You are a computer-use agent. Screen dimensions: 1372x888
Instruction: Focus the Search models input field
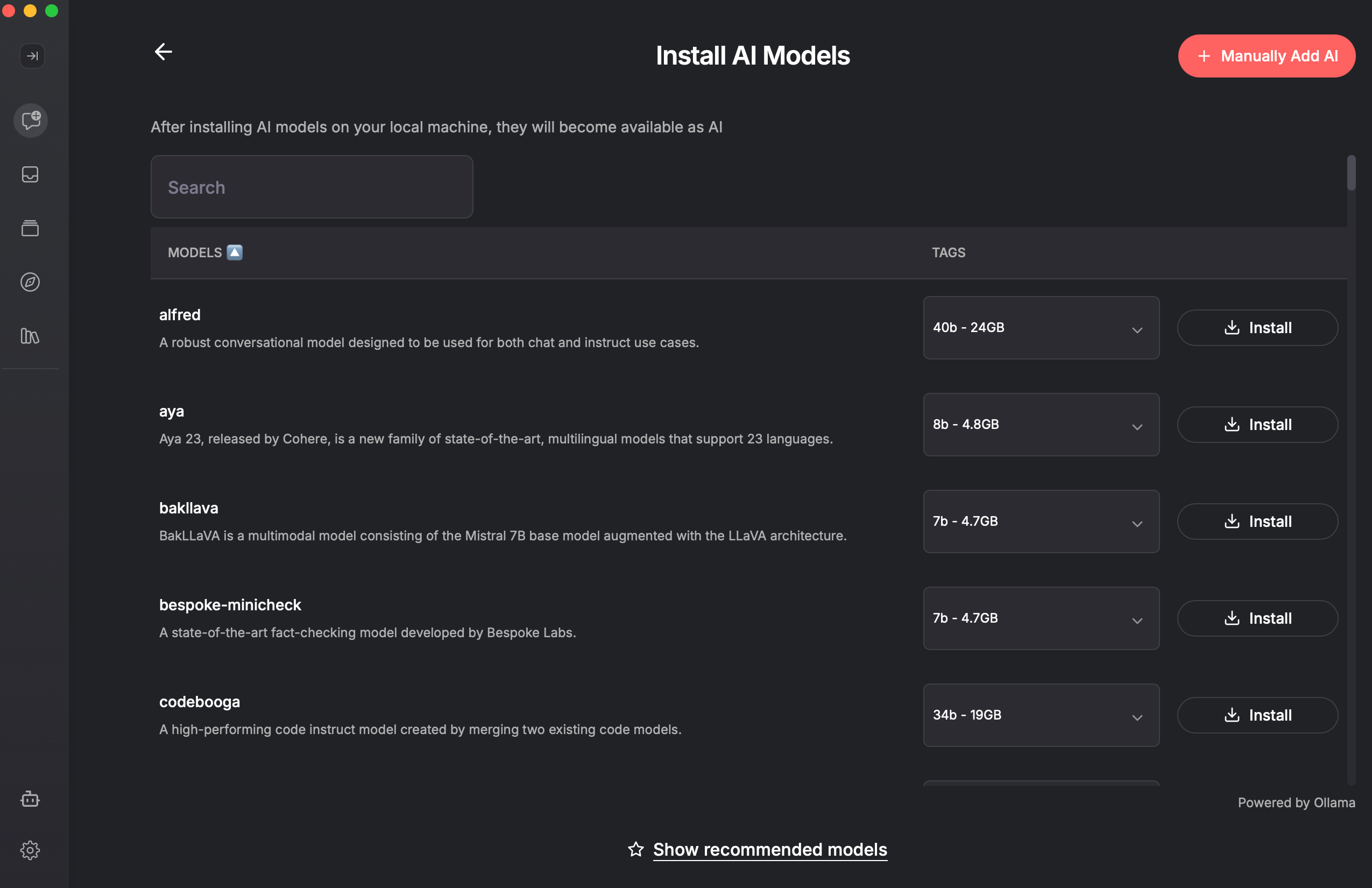point(312,187)
